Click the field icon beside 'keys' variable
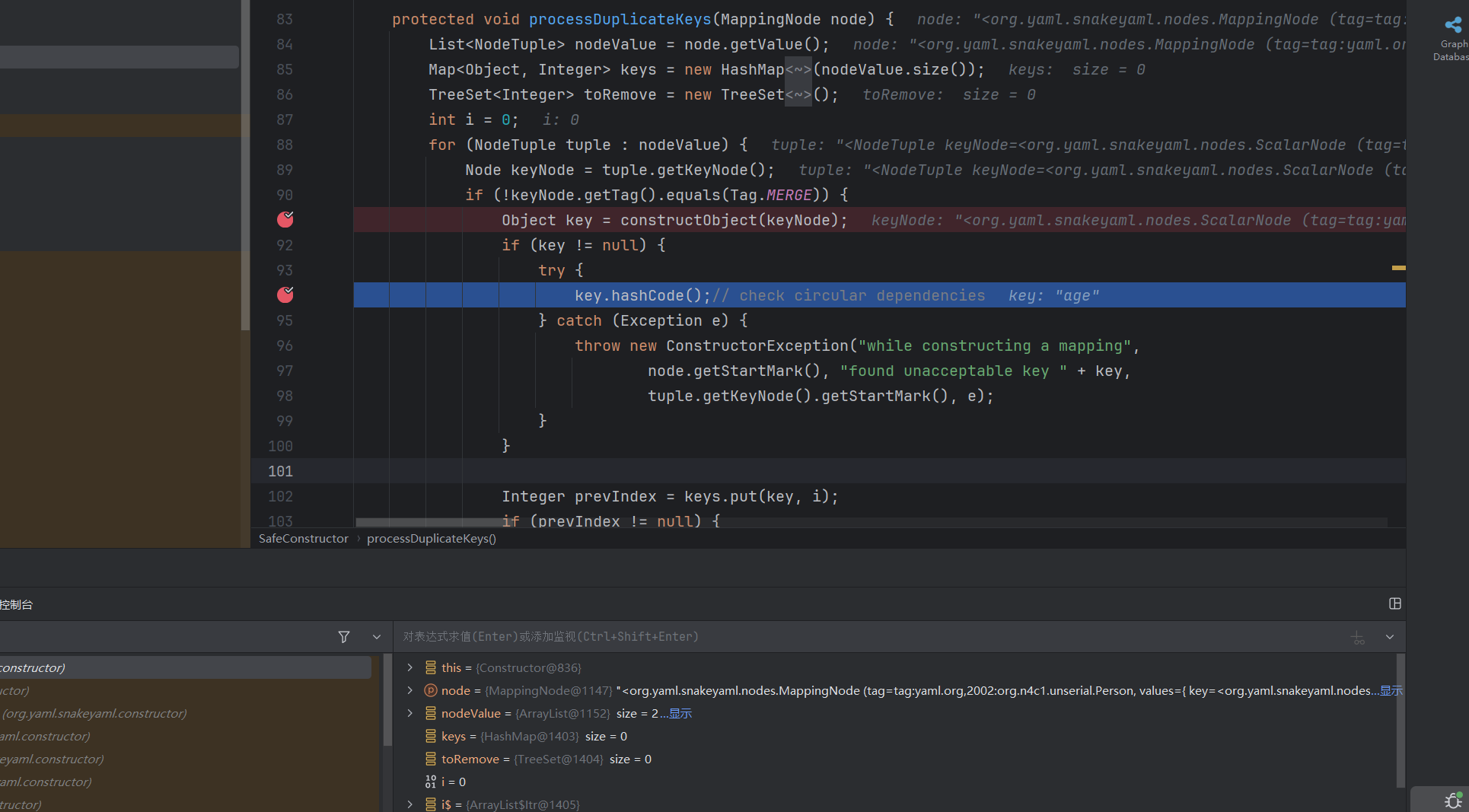 431,737
